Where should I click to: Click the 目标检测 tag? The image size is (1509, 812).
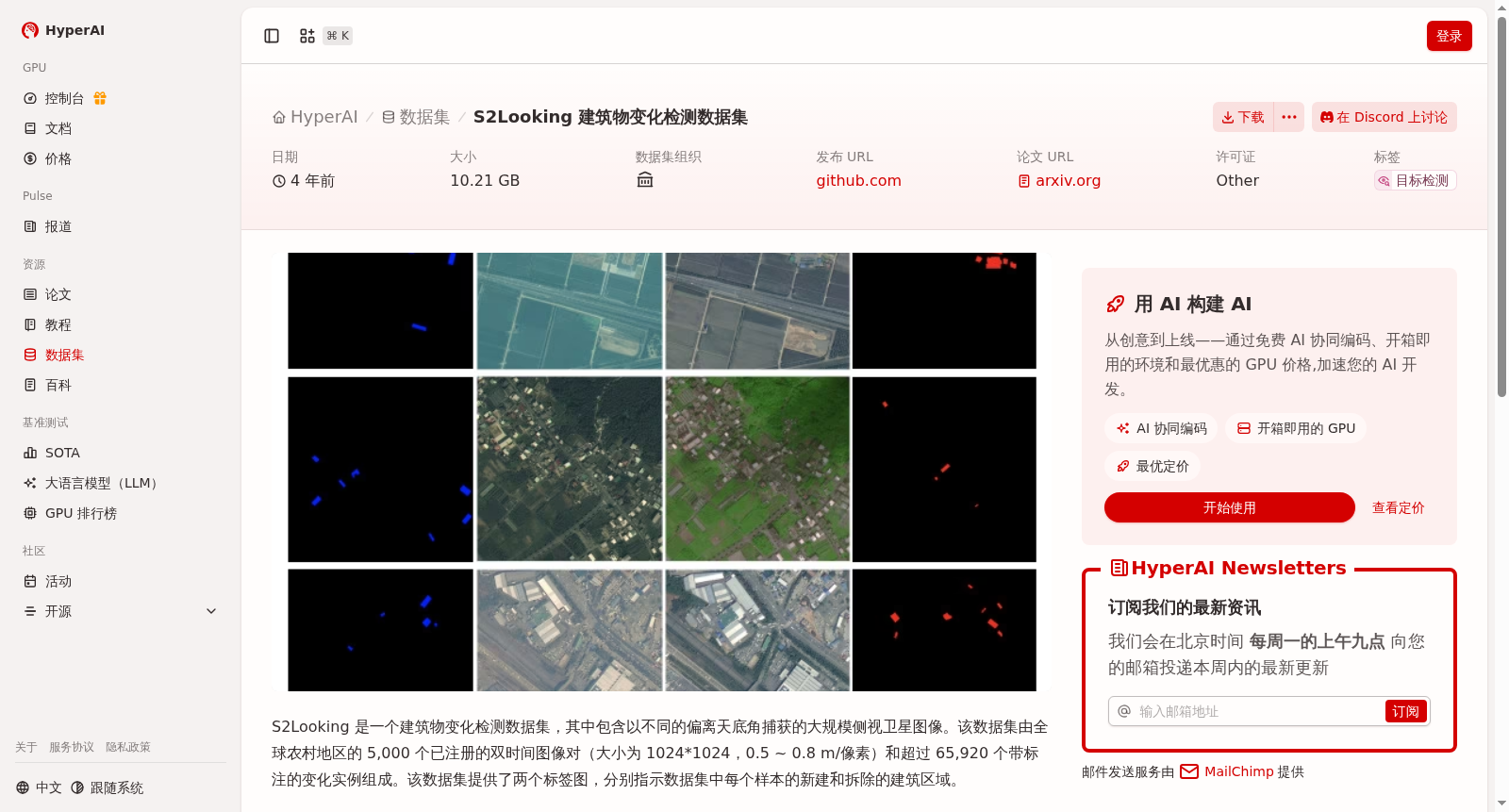tap(1416, 180)
